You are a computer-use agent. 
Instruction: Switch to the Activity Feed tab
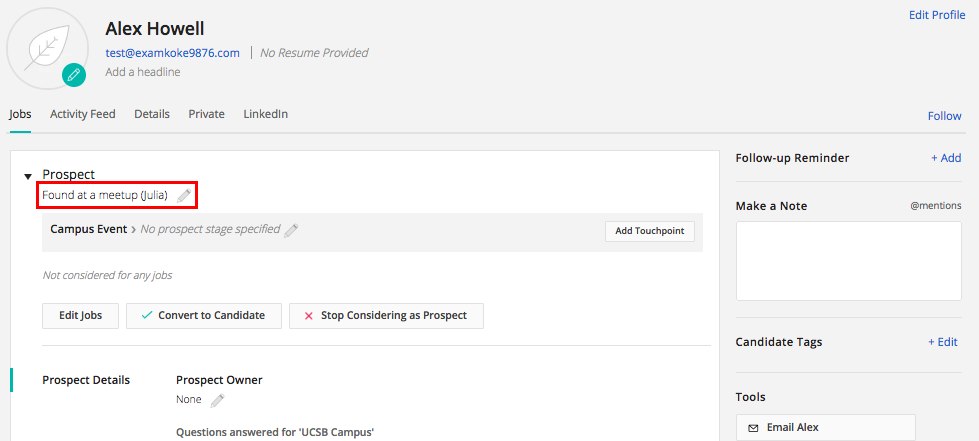(83, 114)
